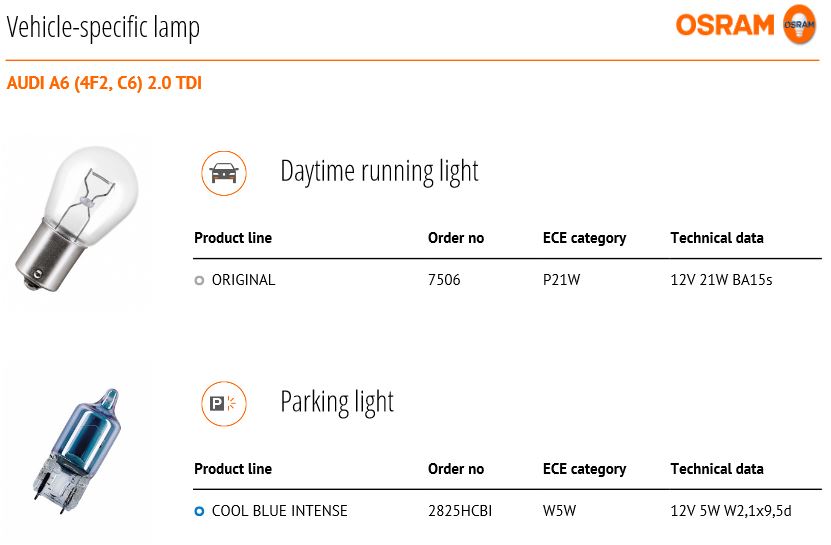Click the COOL BLUE INTENSE product name

pos(279,511)
